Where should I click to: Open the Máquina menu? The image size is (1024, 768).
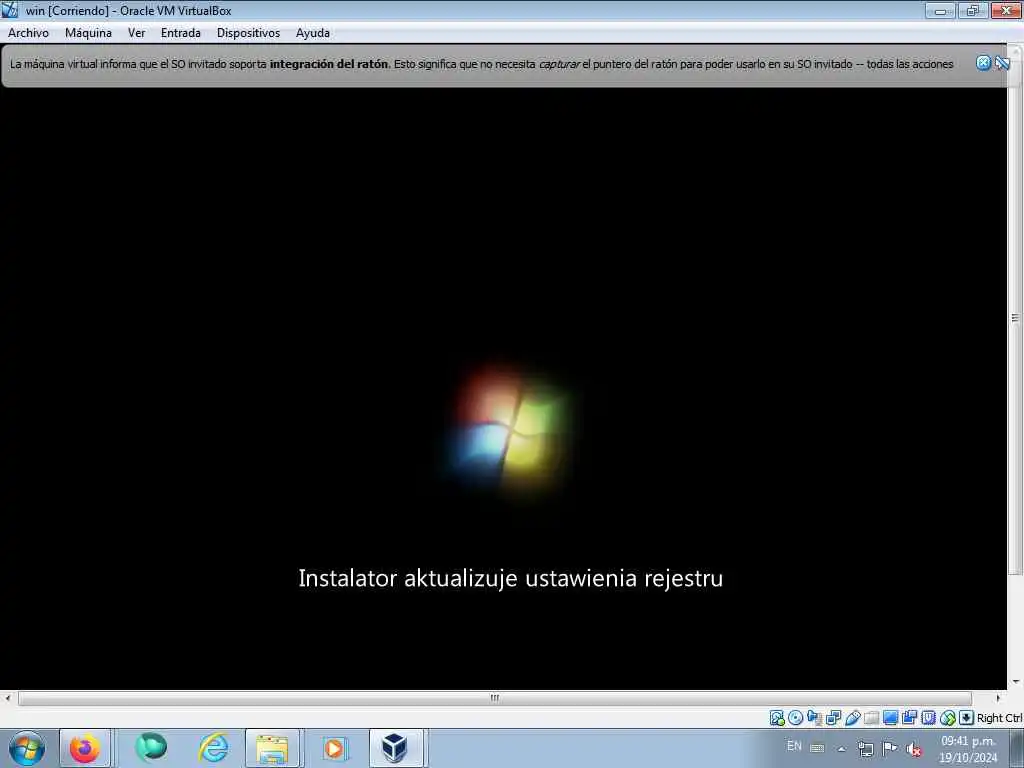[88, 33]
